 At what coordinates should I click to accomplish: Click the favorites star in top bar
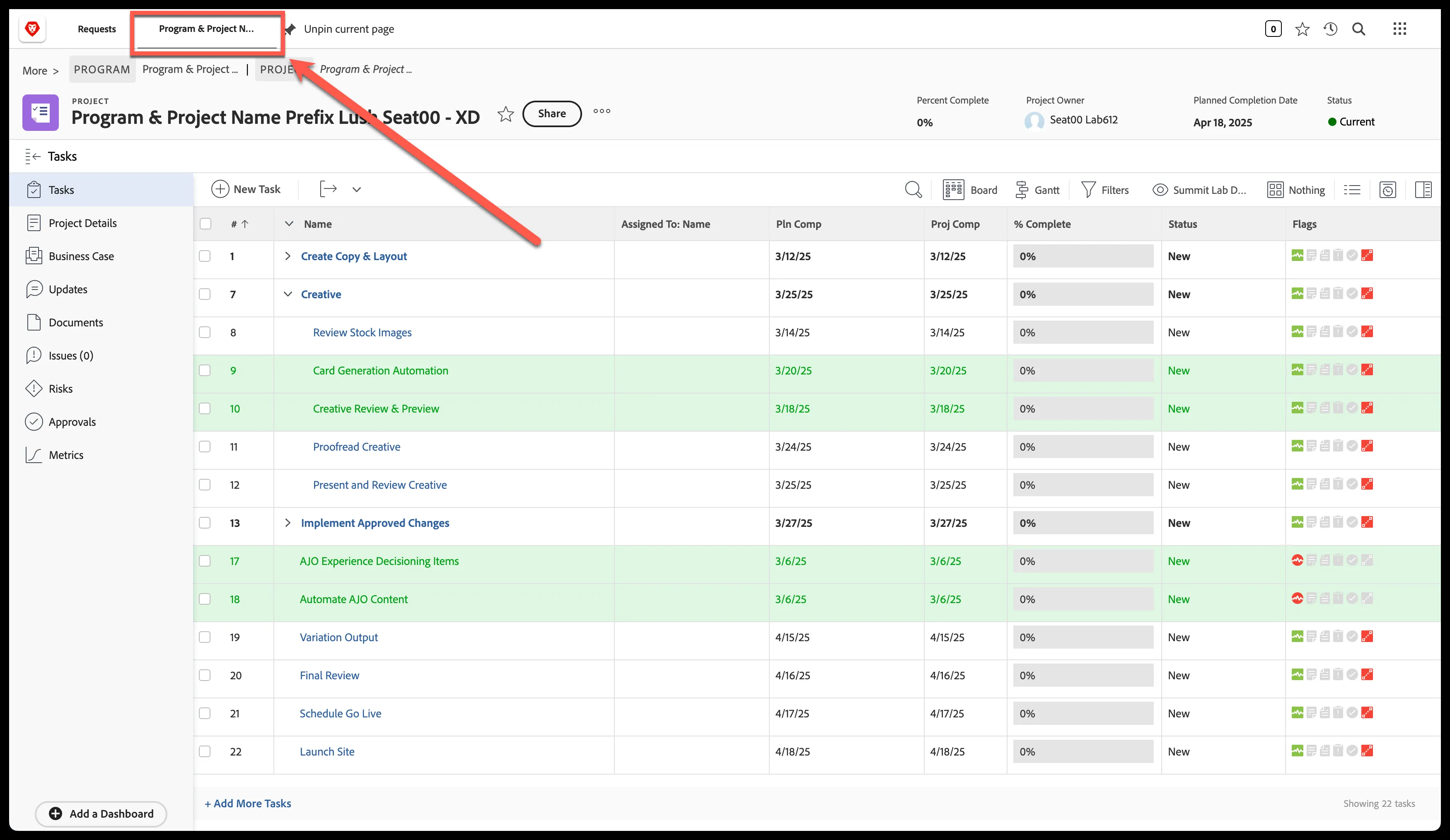point(1302,29)
